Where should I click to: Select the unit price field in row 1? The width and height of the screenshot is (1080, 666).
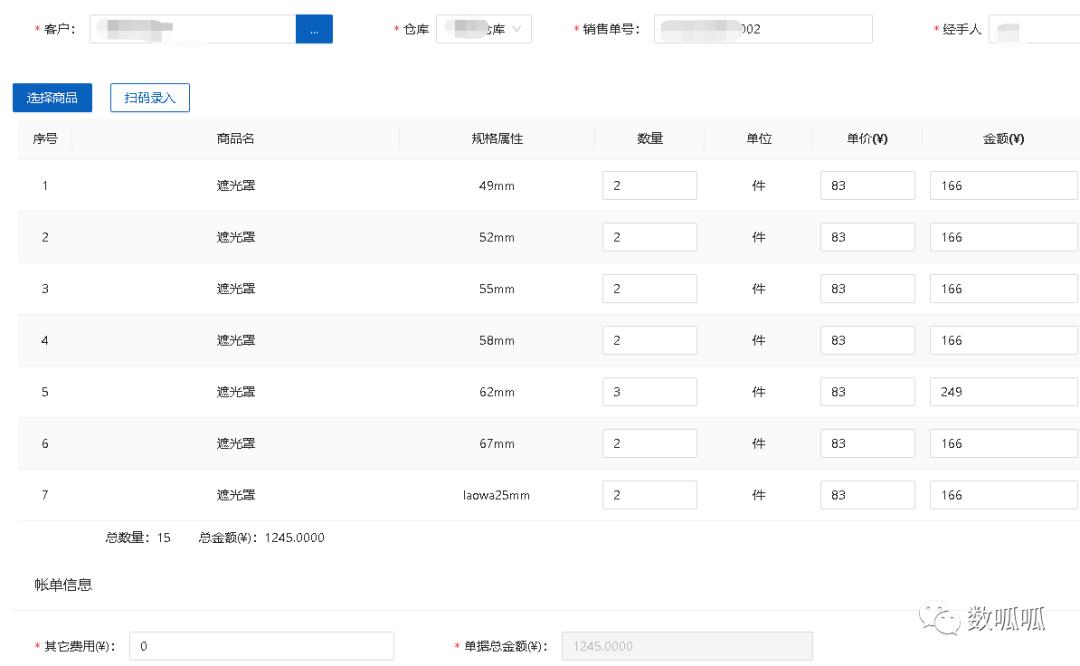click(x=867, y=184)
